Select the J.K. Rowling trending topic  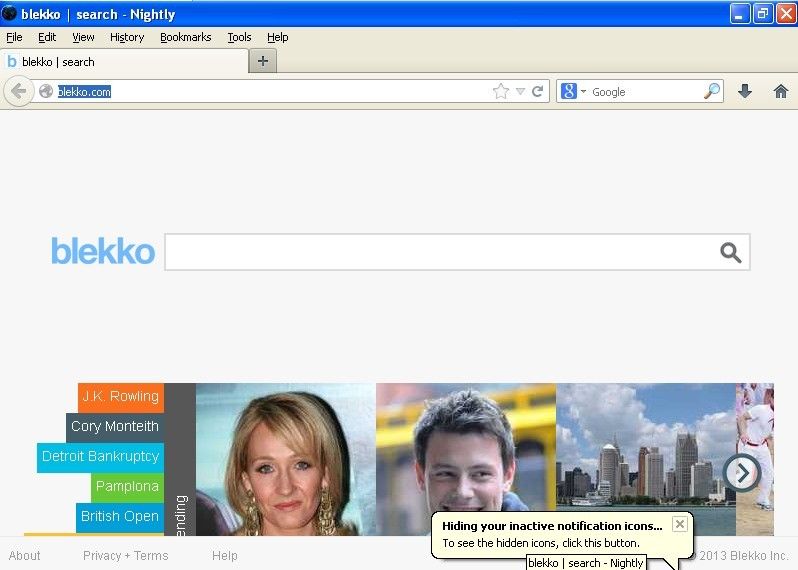[121, 397]
